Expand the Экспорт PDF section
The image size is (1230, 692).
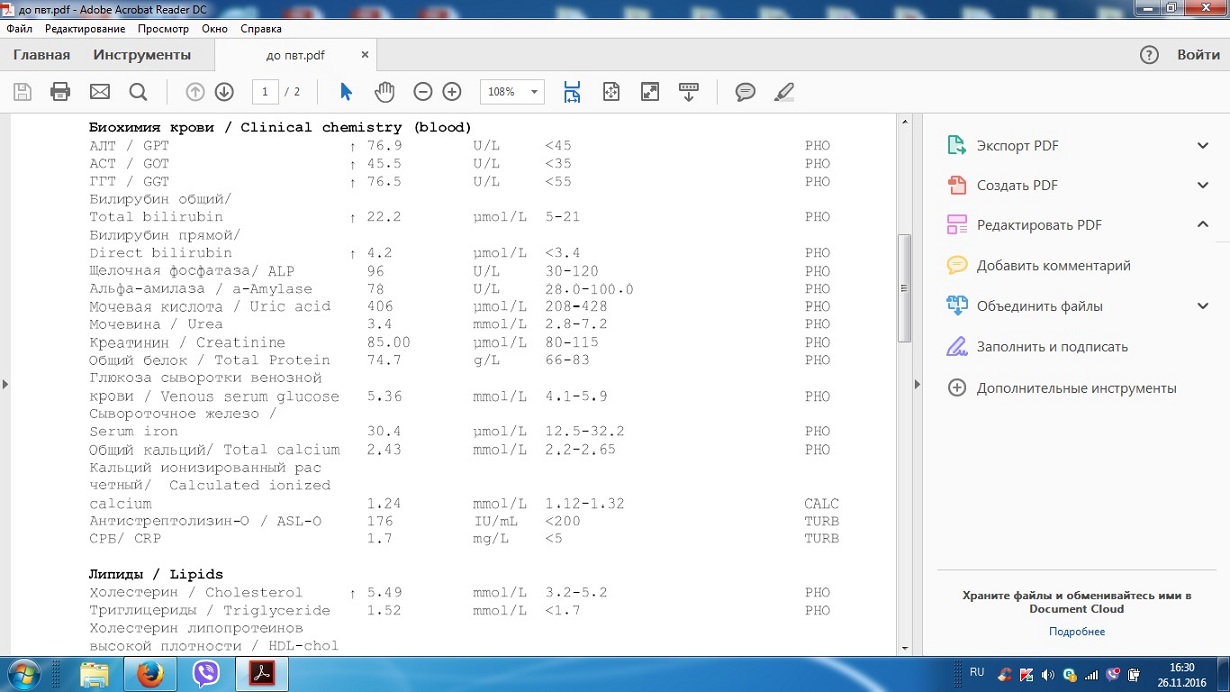click(x=1202, y=146)
